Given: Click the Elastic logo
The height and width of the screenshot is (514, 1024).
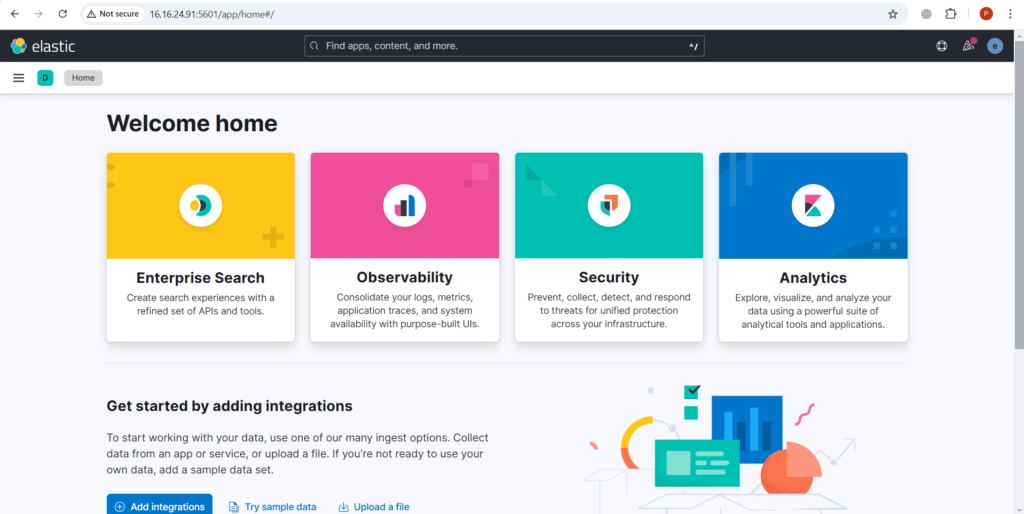Looking at the screenshot, I should pos(43,46).
